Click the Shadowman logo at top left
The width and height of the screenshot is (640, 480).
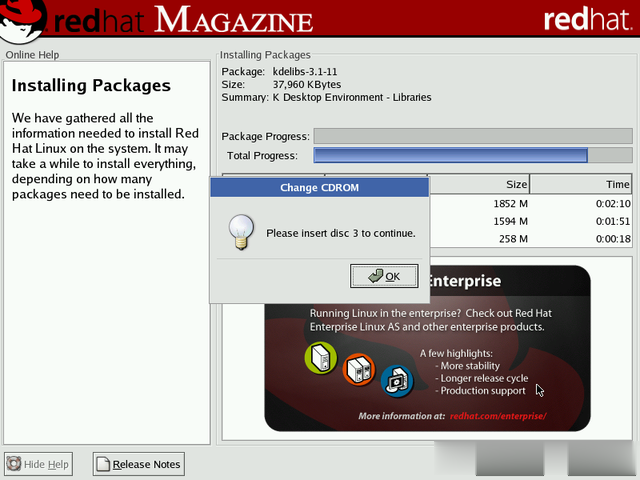click(22, 20)
